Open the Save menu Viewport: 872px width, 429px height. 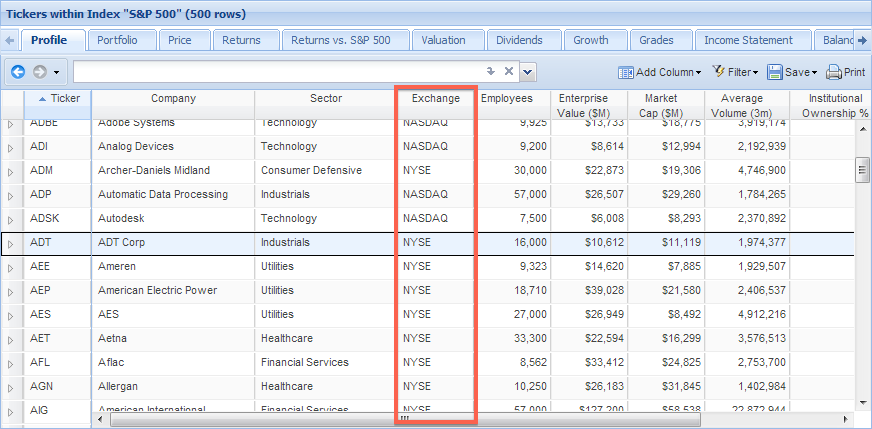point(792,72)
